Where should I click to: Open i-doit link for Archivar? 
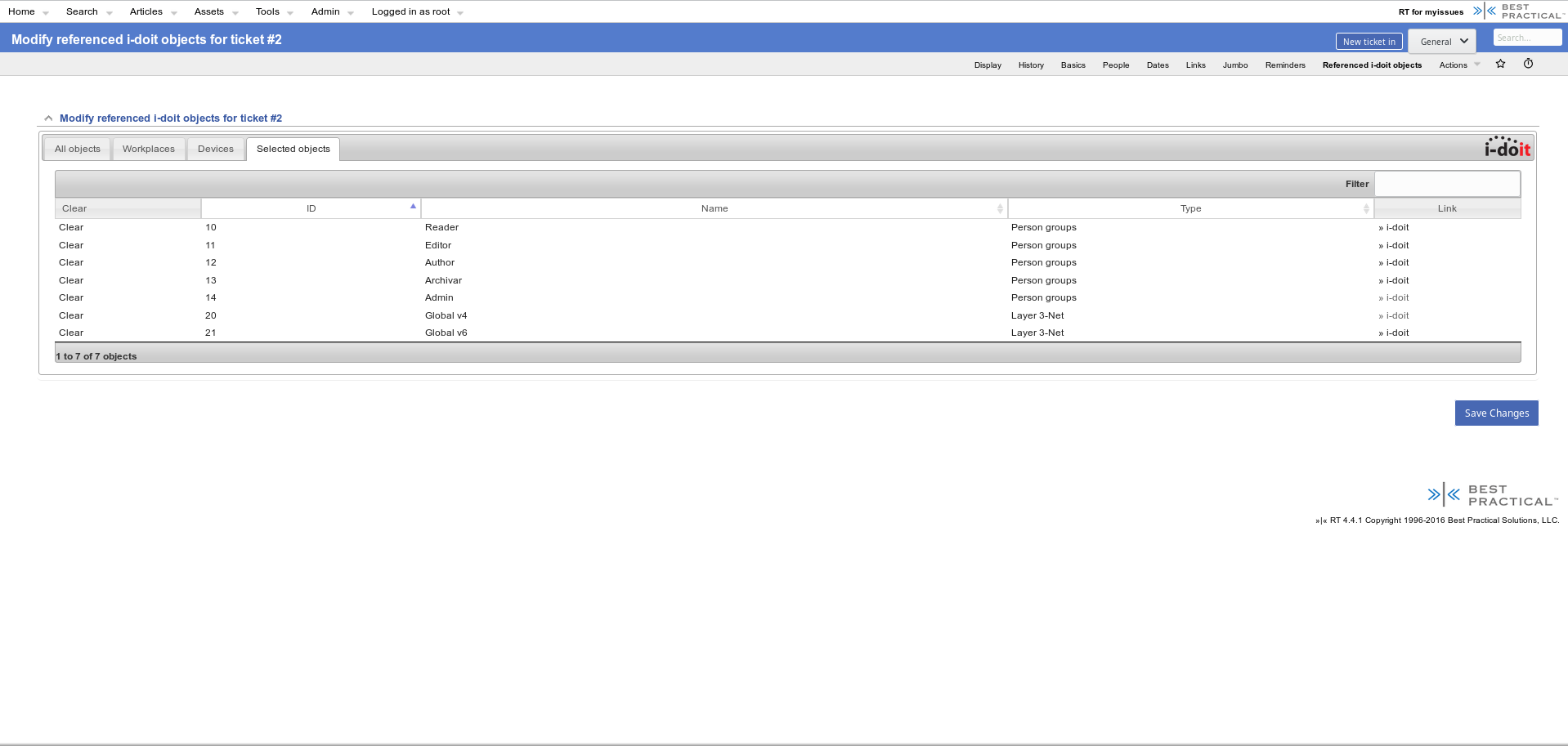pos(1394,280)
